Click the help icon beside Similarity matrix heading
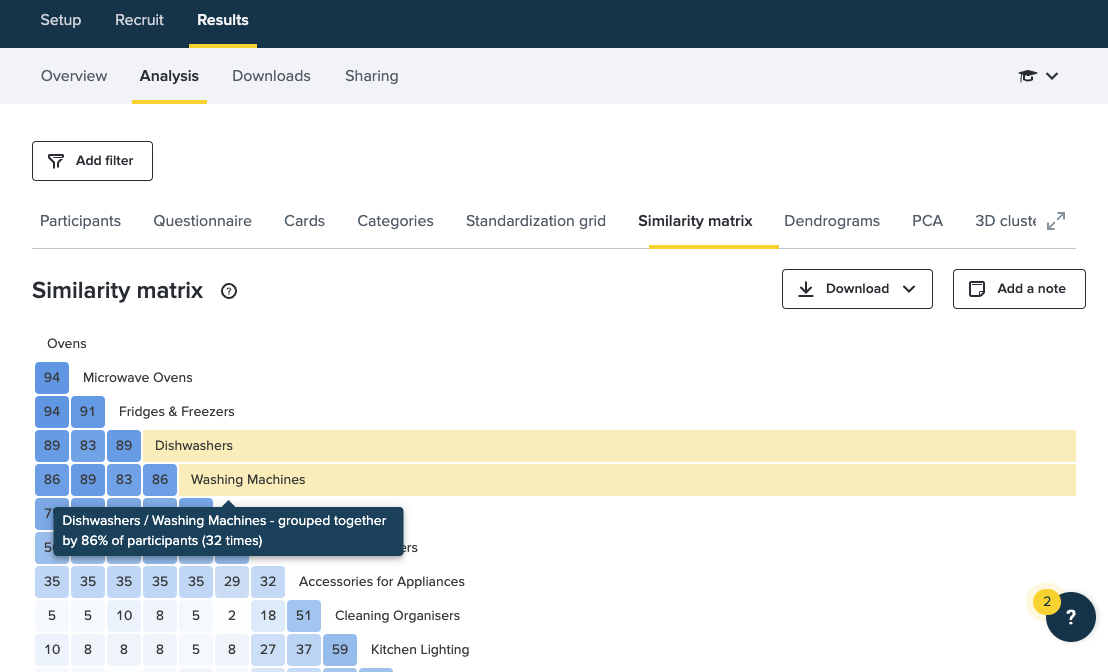 tap(229, 291)
